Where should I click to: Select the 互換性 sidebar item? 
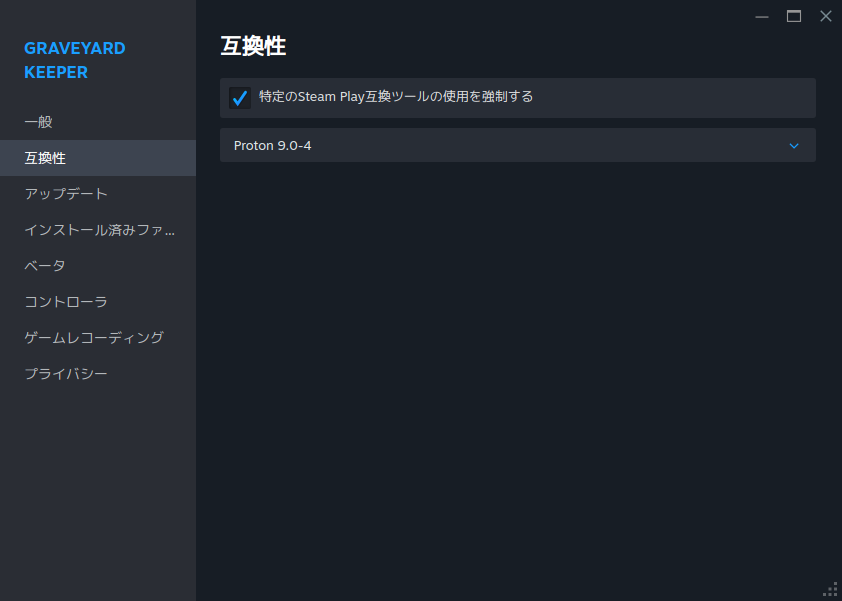(x=46, y=158)
